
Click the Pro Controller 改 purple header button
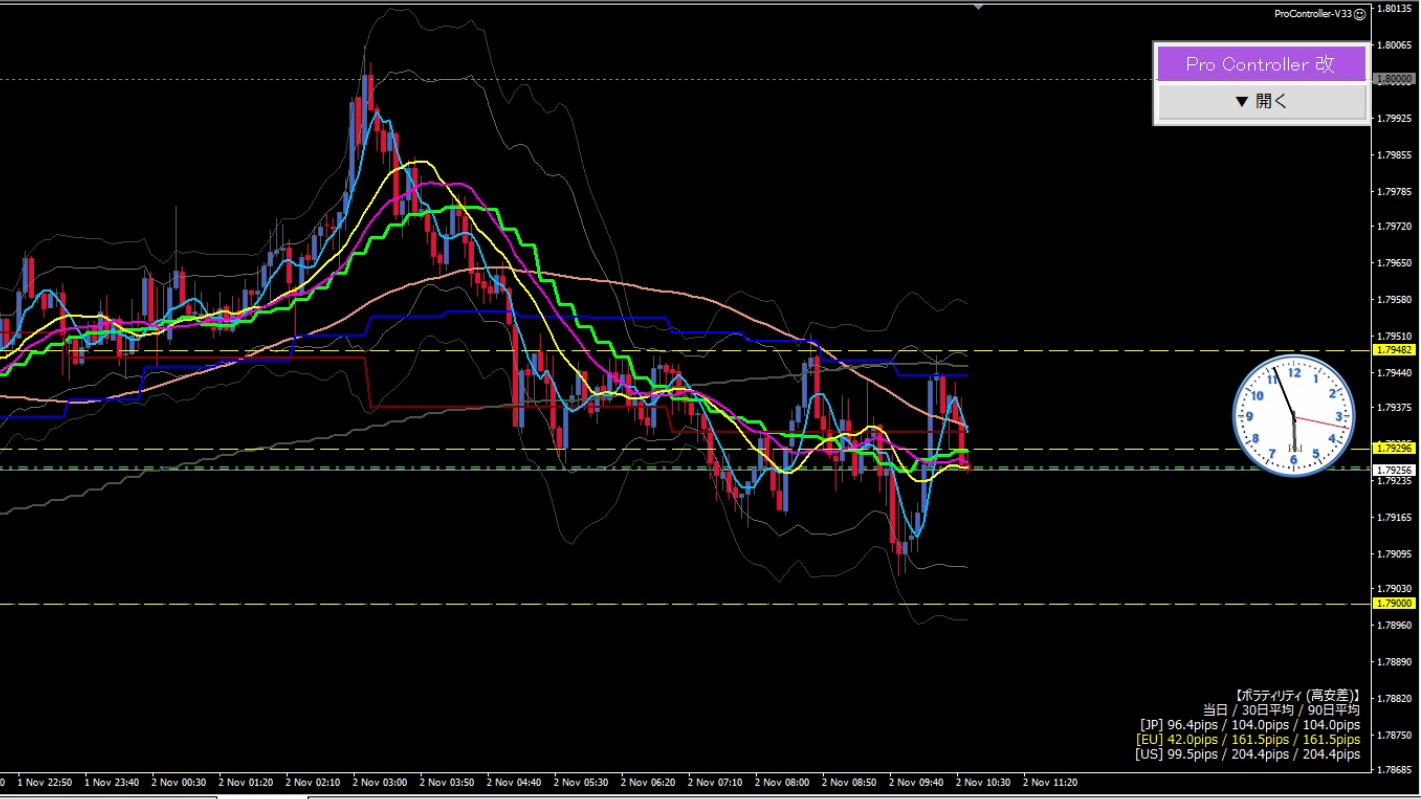[x=1260, y=64]
